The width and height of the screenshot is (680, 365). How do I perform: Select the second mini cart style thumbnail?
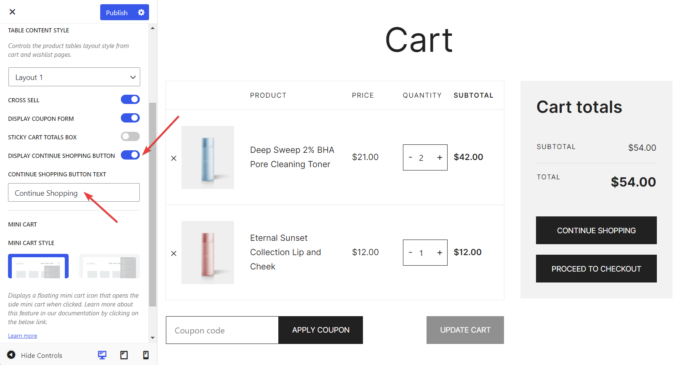click(109, 266)
